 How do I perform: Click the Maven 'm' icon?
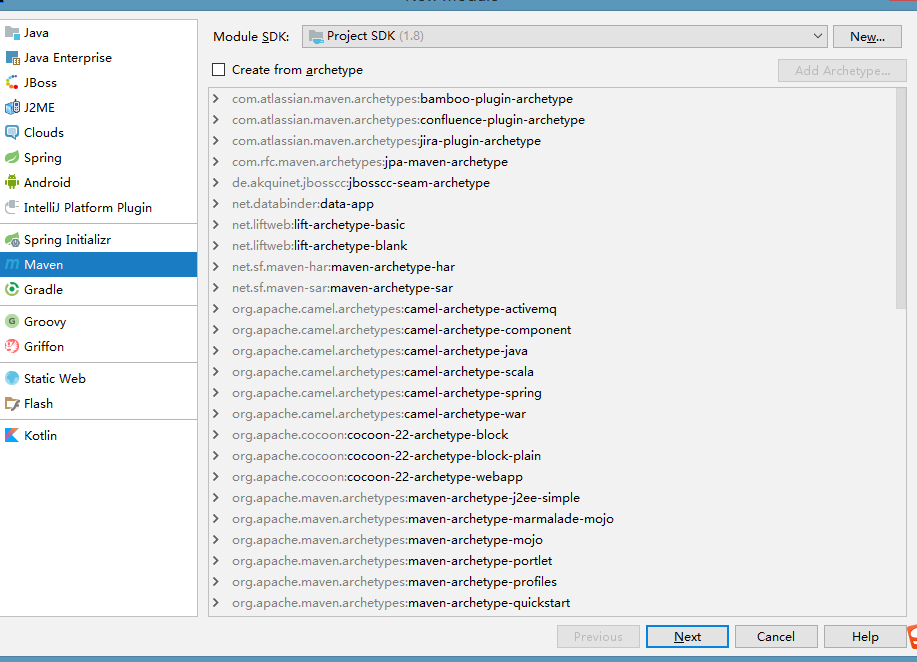point(12,264)
